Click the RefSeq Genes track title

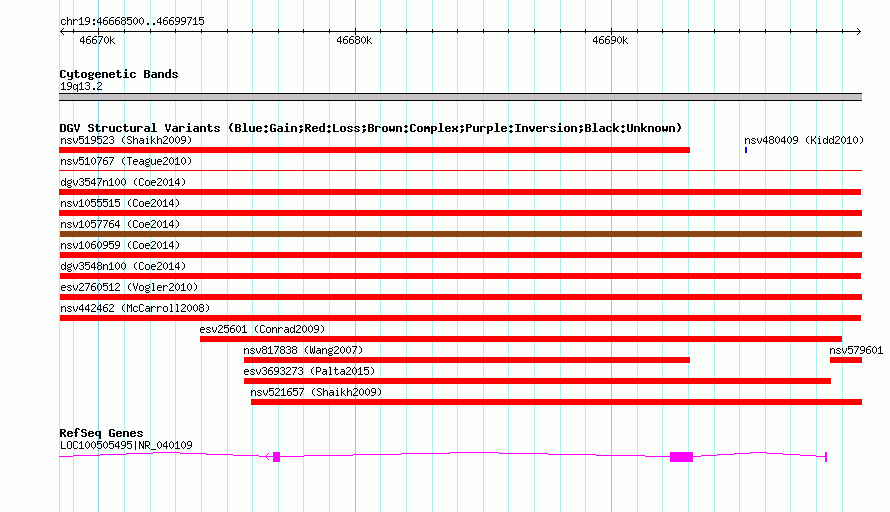[x=102, y=433]
